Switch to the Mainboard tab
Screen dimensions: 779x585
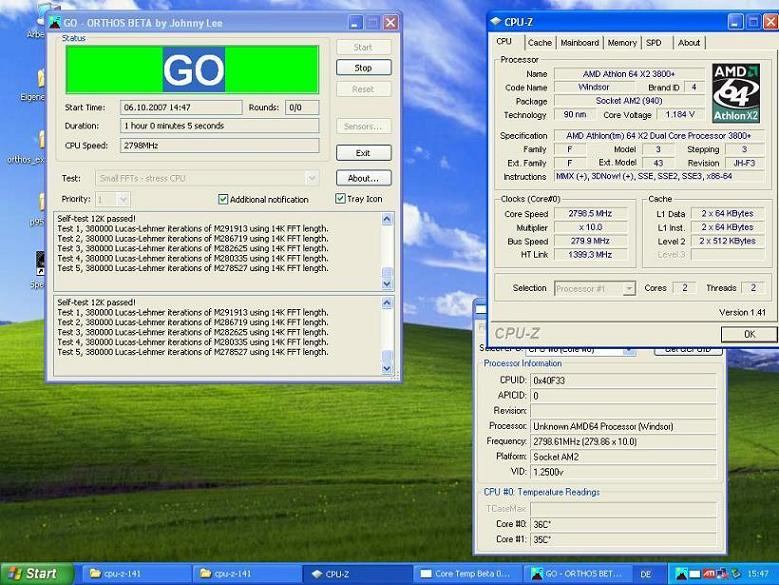click(579, 43)
